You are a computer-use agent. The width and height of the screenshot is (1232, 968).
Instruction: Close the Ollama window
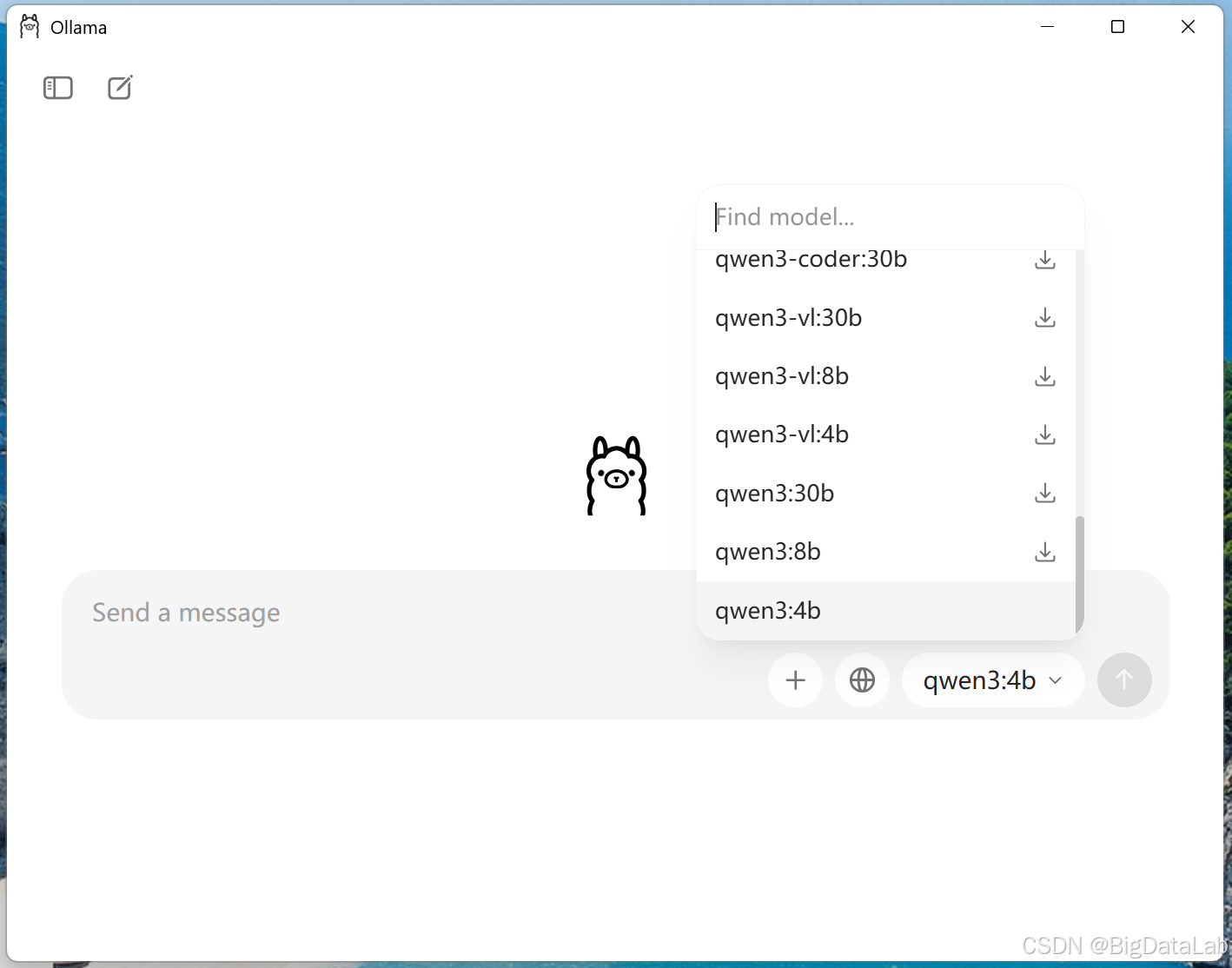[1189, 27]
